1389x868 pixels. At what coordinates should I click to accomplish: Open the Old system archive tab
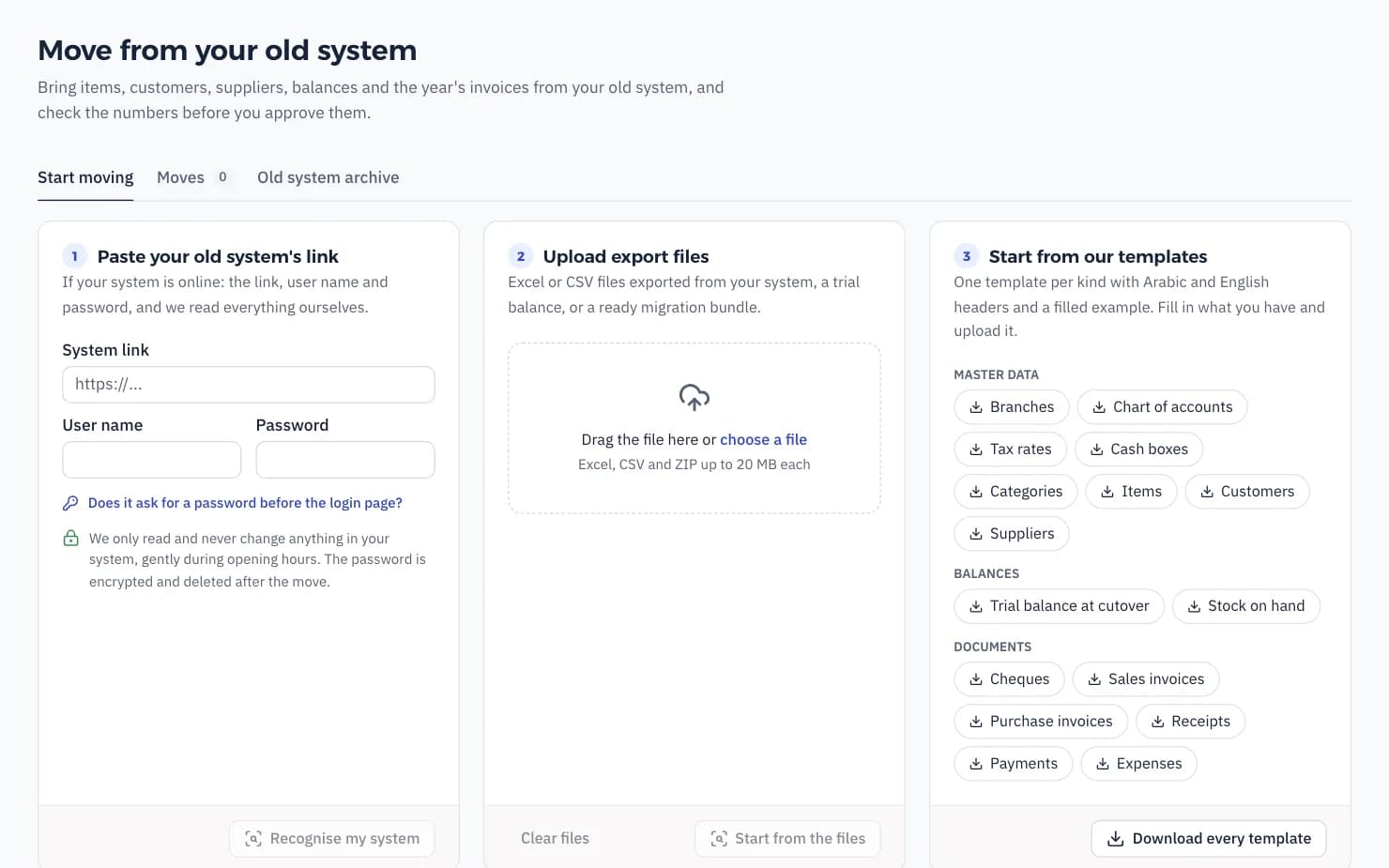328,177
